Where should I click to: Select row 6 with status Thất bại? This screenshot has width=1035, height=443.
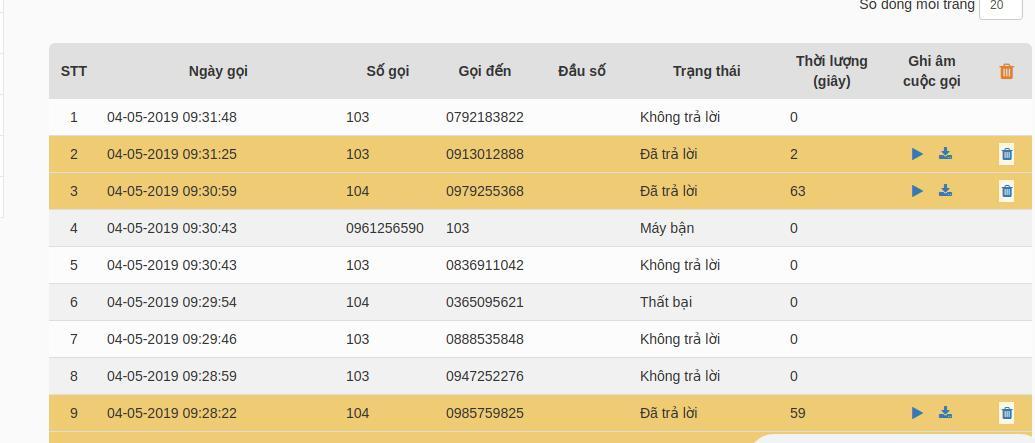(540, 302)
